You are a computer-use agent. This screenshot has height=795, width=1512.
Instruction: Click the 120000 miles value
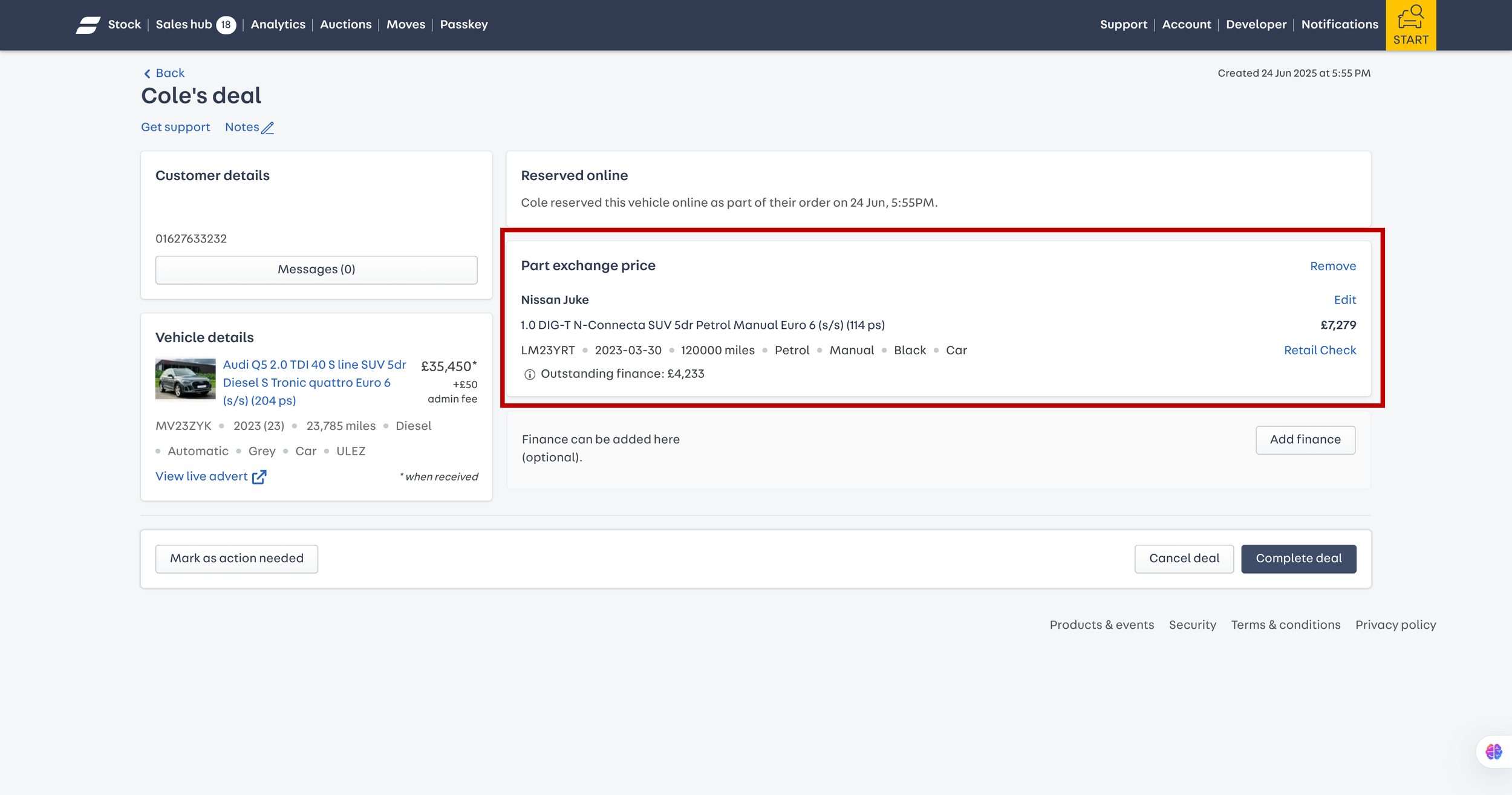(x=718, y=351)
